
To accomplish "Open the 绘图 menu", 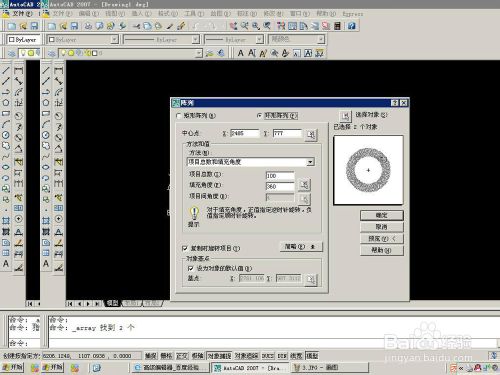I will 221,14.
